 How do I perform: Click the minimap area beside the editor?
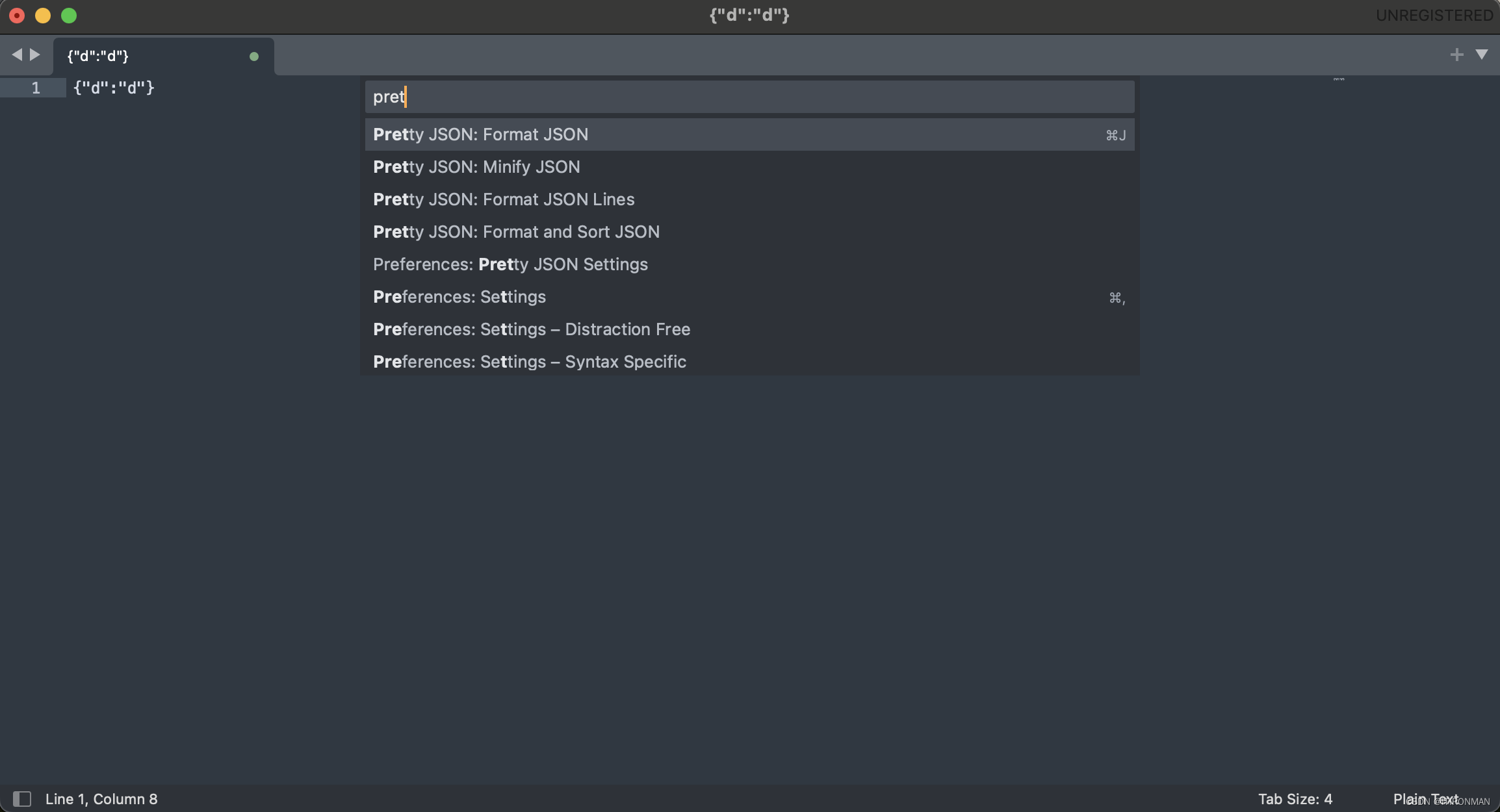coord(1339,79)
